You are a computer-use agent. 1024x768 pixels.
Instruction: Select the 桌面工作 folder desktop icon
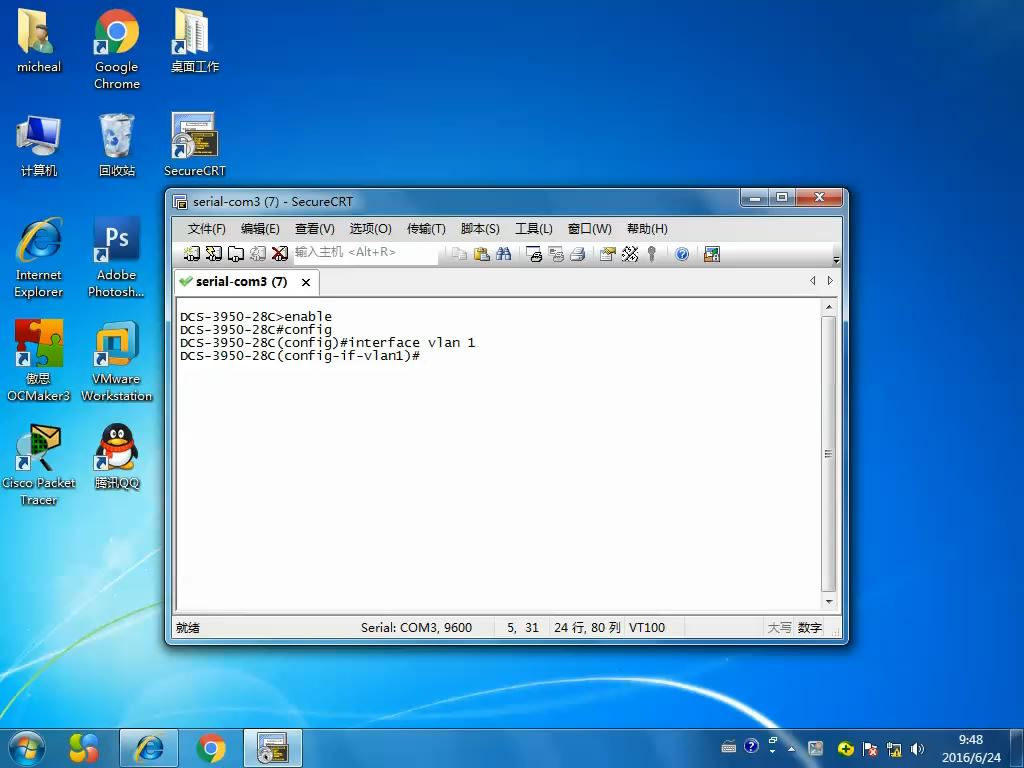coord(195,40)
